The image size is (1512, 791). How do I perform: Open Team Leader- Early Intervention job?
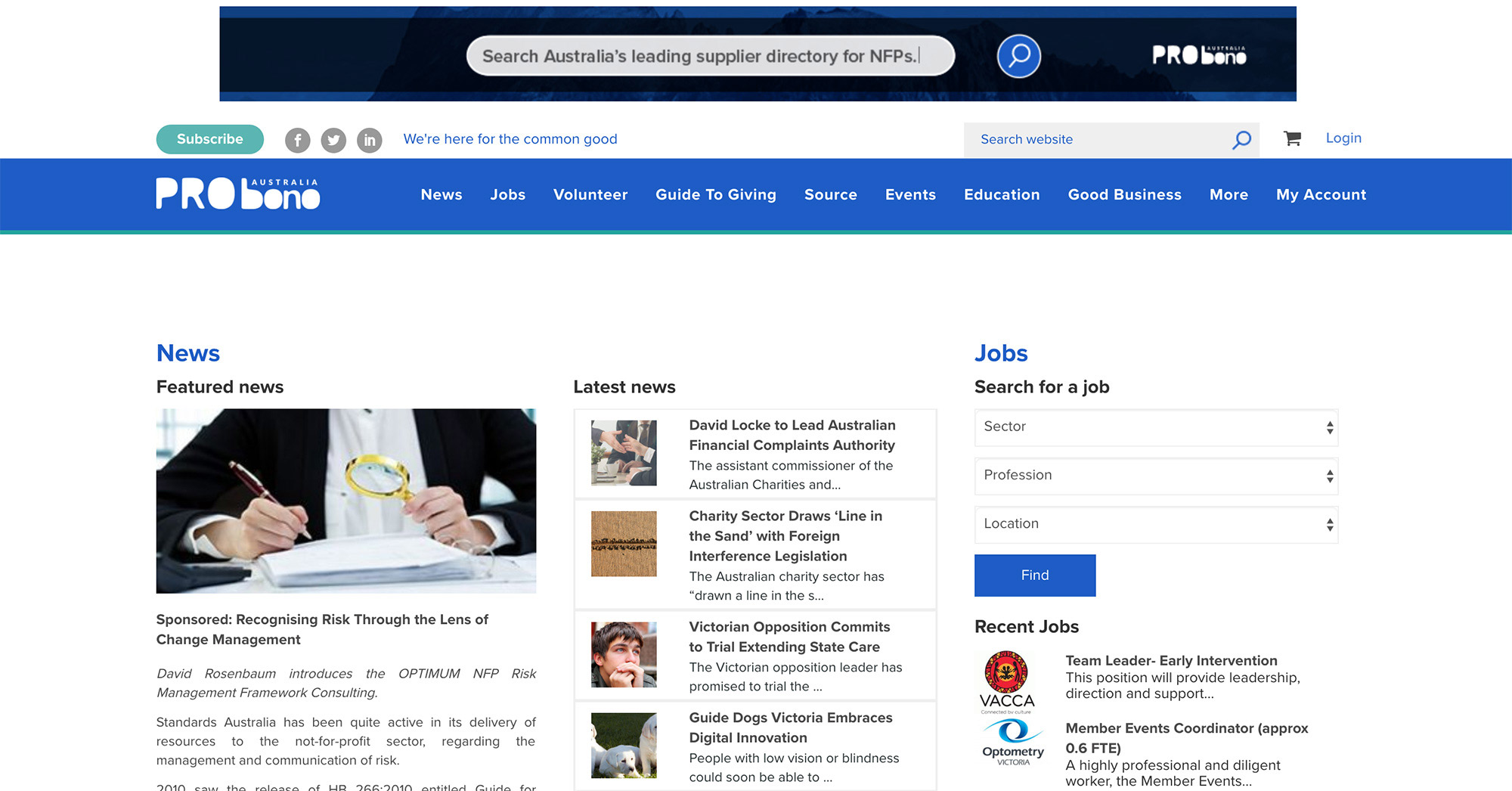tap(1171, 660)
